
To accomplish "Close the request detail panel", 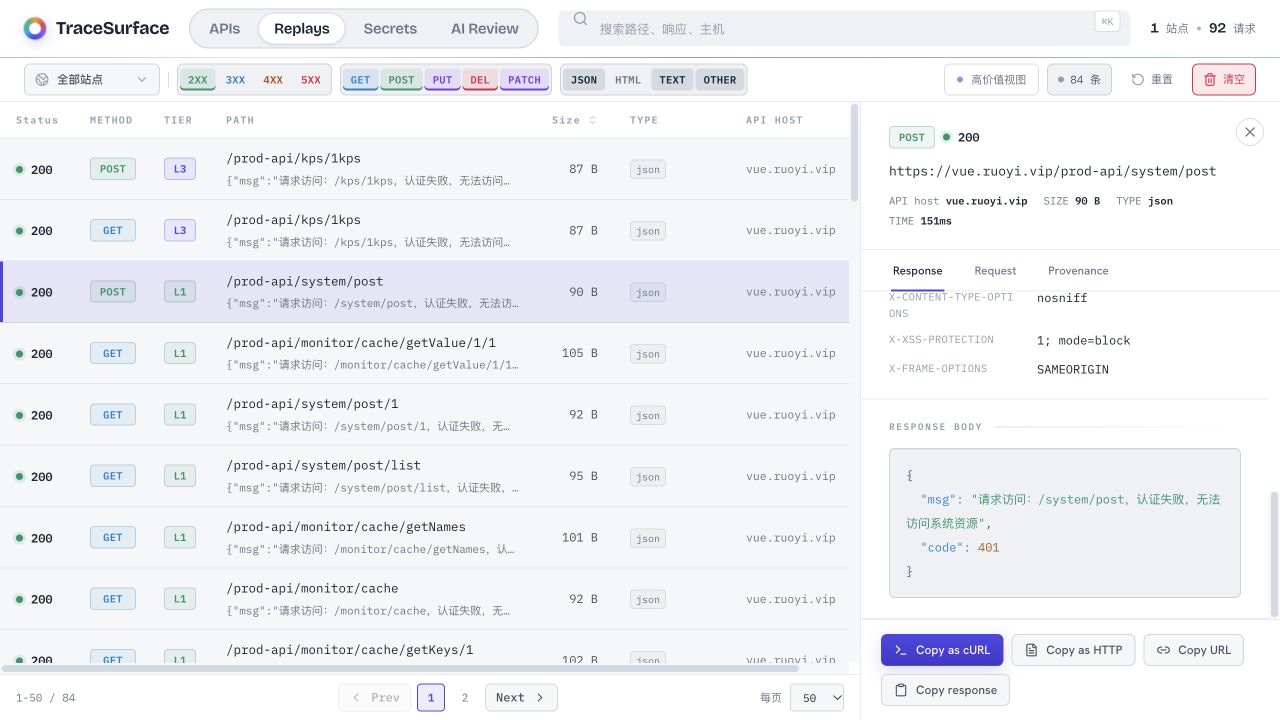I will pyautogui.click(x=1250, y=132).
